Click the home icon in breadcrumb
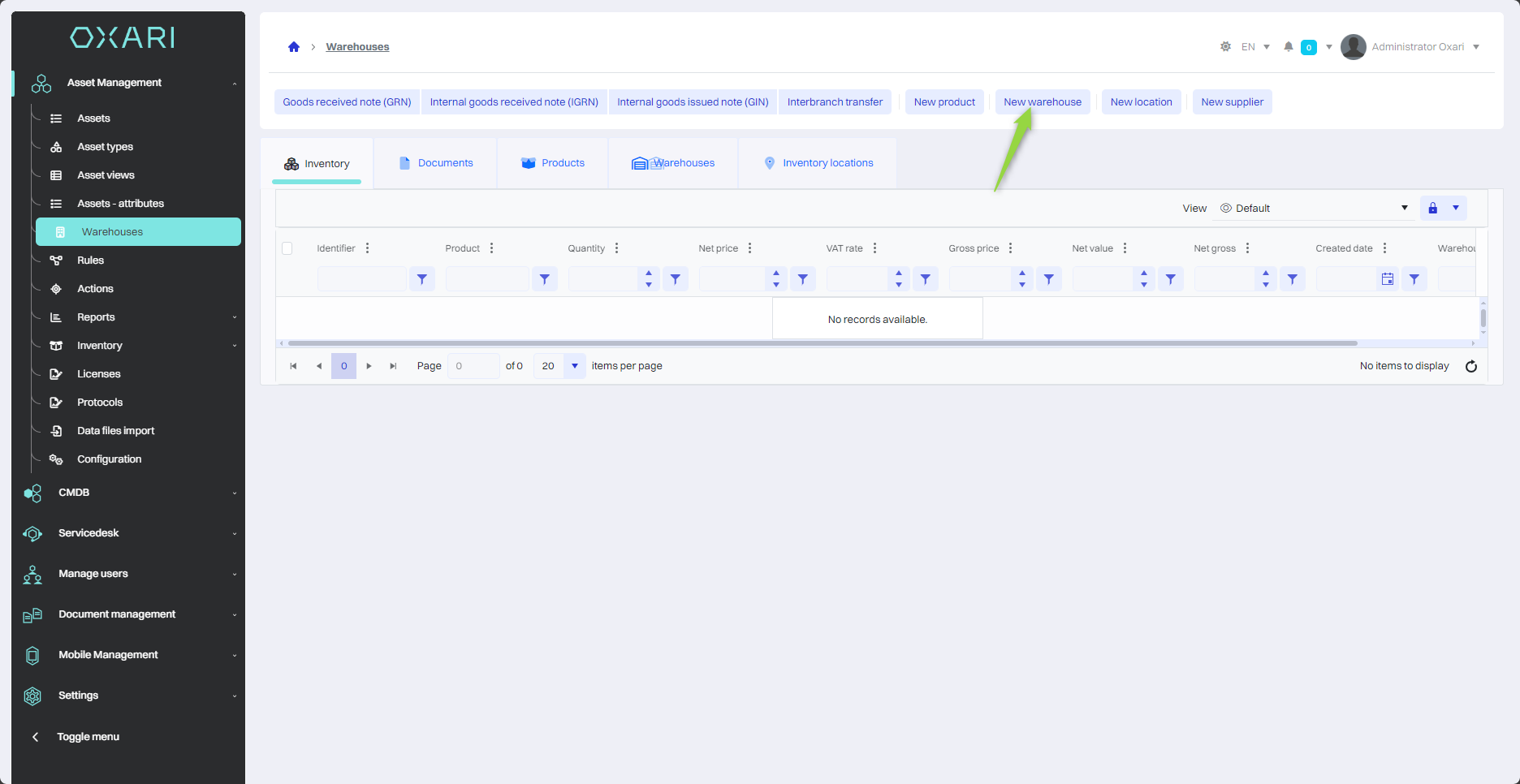Screen dimensions: 1520x784 (x=294, y=47)
